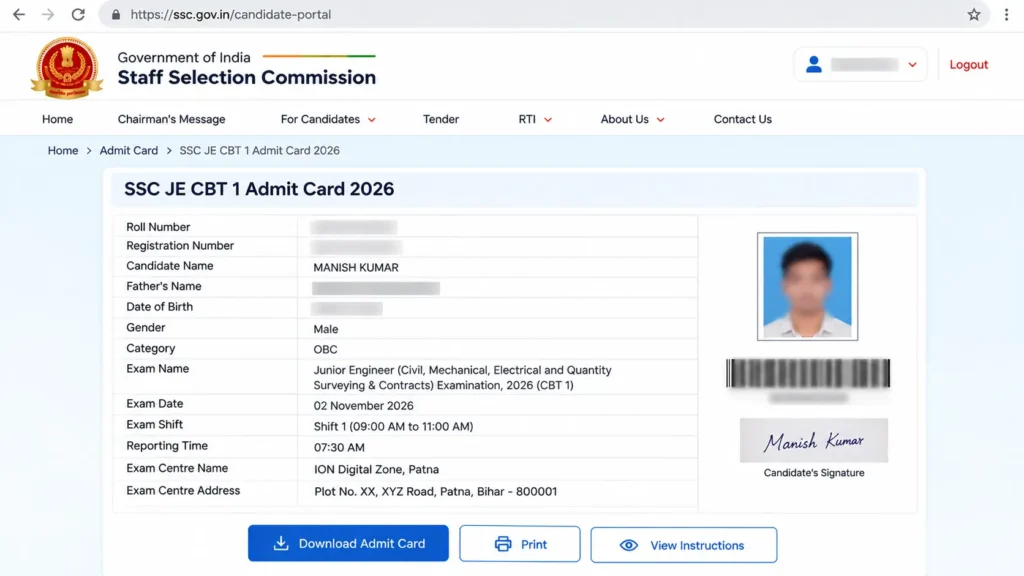Click the blurred username field in header
This screenshot has height=576, width=1024.
[x=865, y=65]
